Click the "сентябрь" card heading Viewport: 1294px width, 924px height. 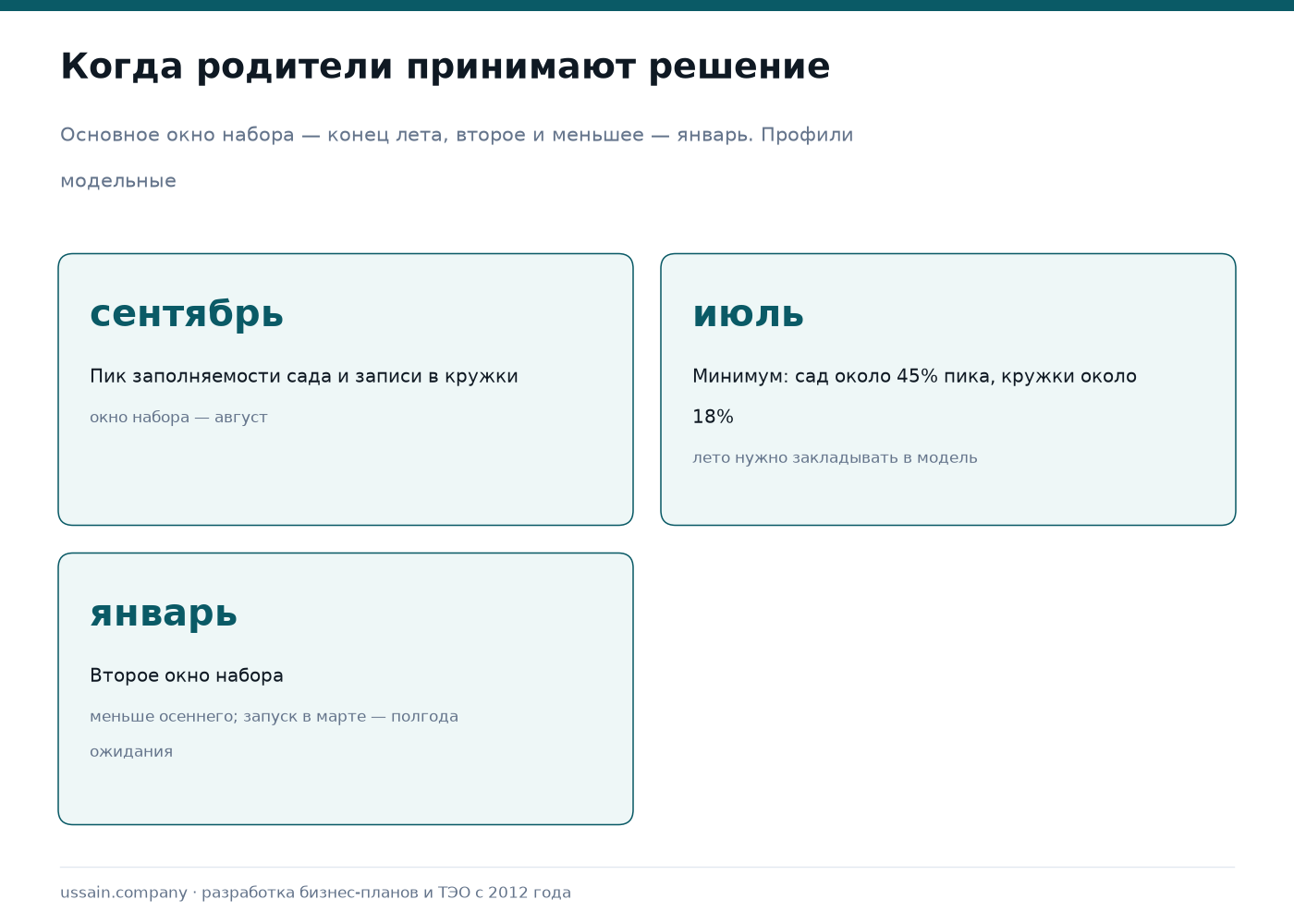pyautogui.click(x=187, y=314)
